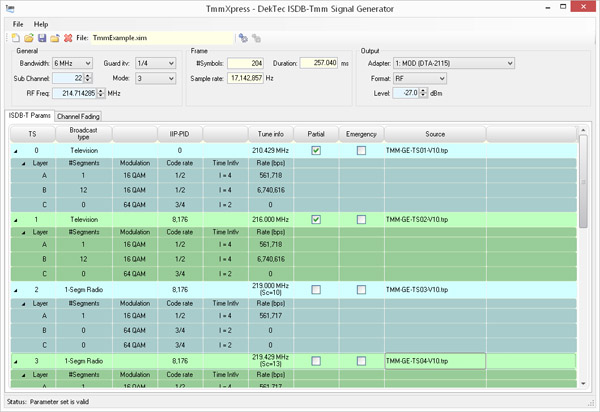The image size is (600, 412).
Task: Open the Guard itv dropdown
Action: (155, 63)
